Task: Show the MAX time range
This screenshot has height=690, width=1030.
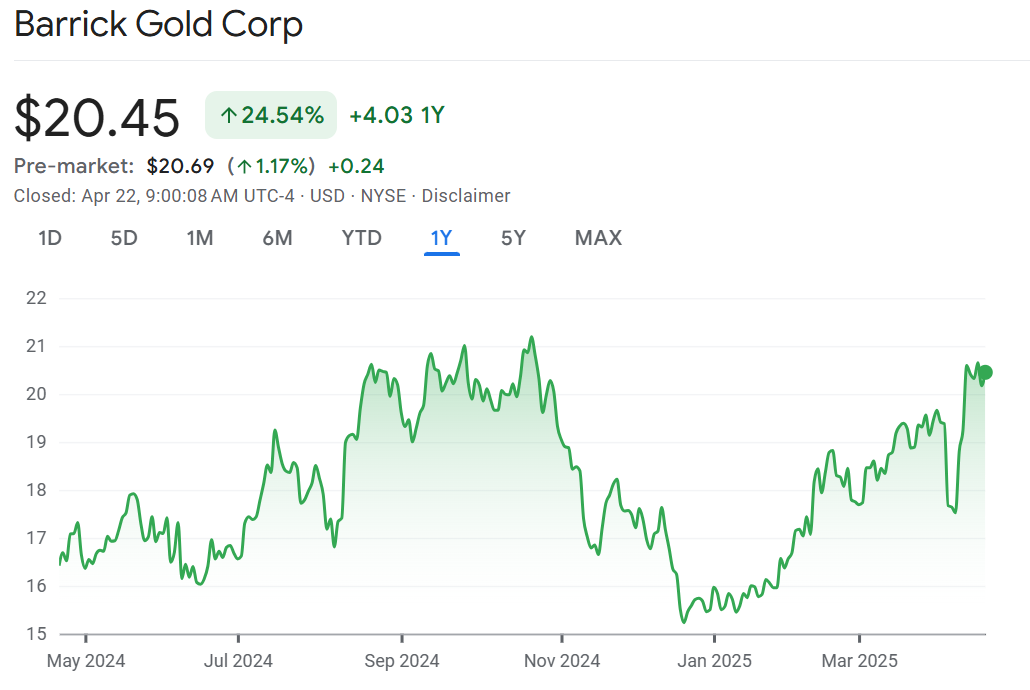Action: point(598,238)
